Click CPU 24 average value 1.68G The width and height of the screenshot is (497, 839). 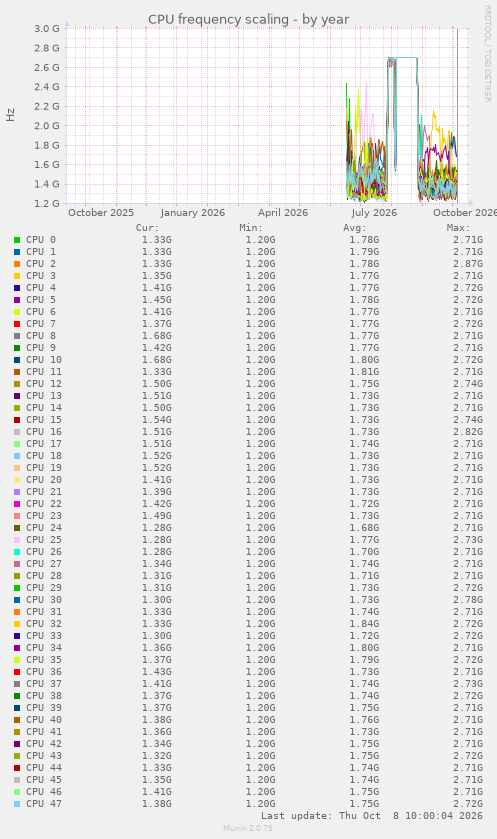[x=364, y=528]
